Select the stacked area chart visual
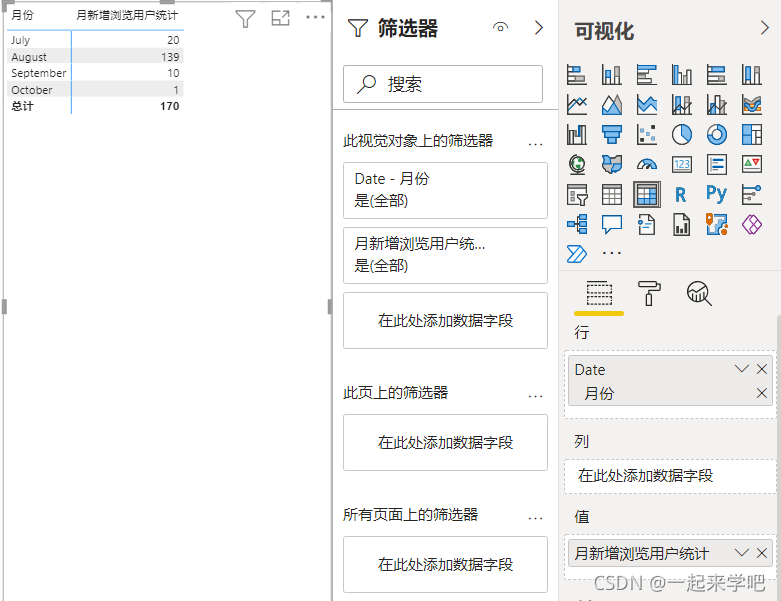 click(x=647, y=105)
